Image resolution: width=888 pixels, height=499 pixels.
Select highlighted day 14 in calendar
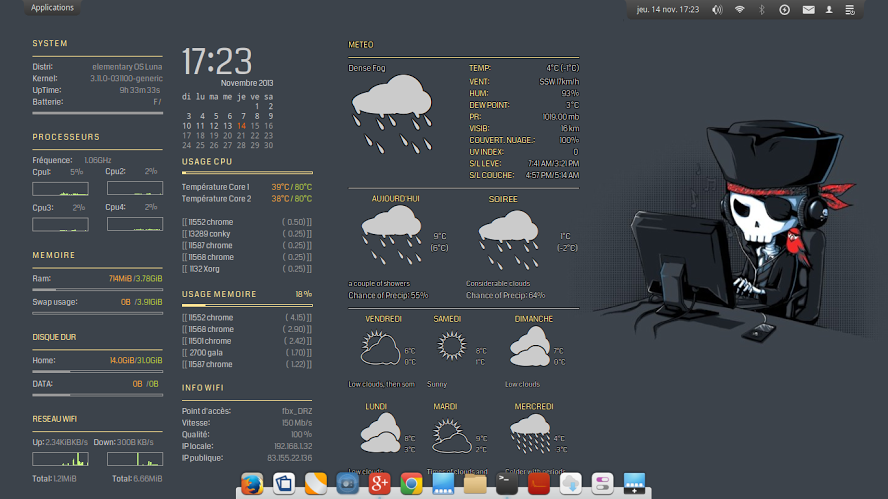coord(242,126)
